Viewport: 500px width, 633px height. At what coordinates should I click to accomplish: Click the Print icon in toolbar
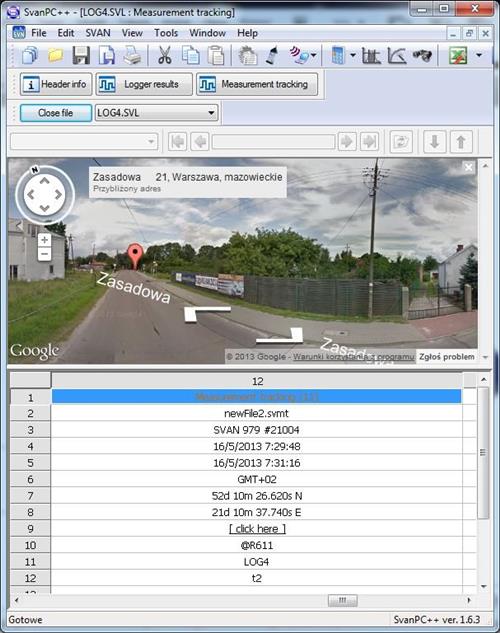pyautogui.click(x=132, y=55)
